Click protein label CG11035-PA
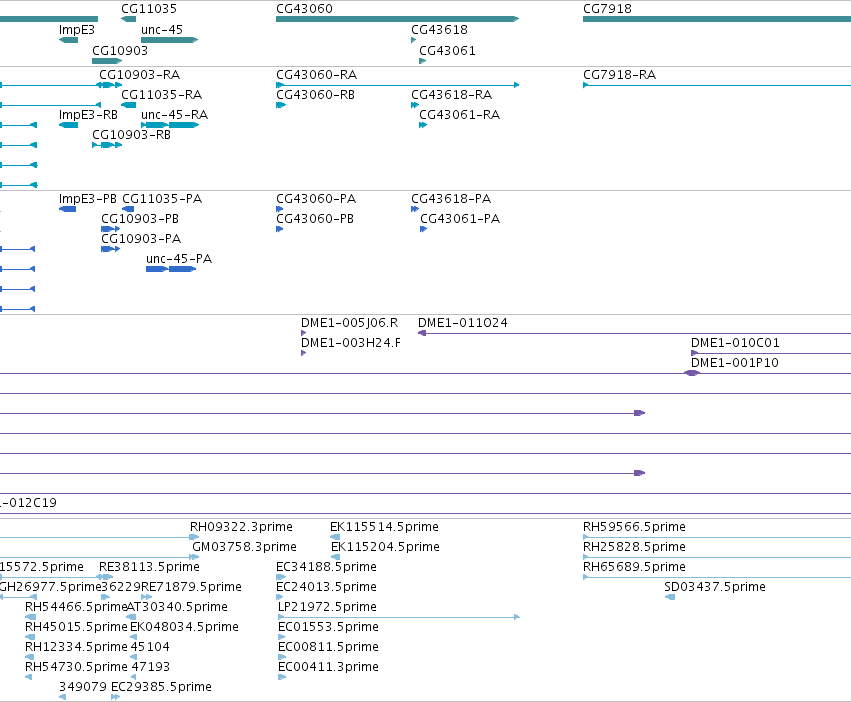The height and width of the screenshot is (702, 851). 162,199
